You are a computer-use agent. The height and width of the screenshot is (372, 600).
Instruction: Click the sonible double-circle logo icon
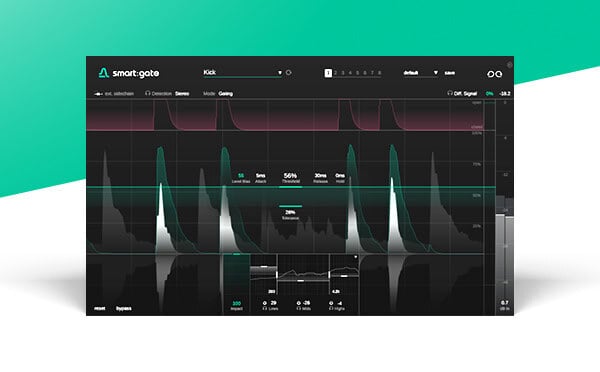click(494, 74)
